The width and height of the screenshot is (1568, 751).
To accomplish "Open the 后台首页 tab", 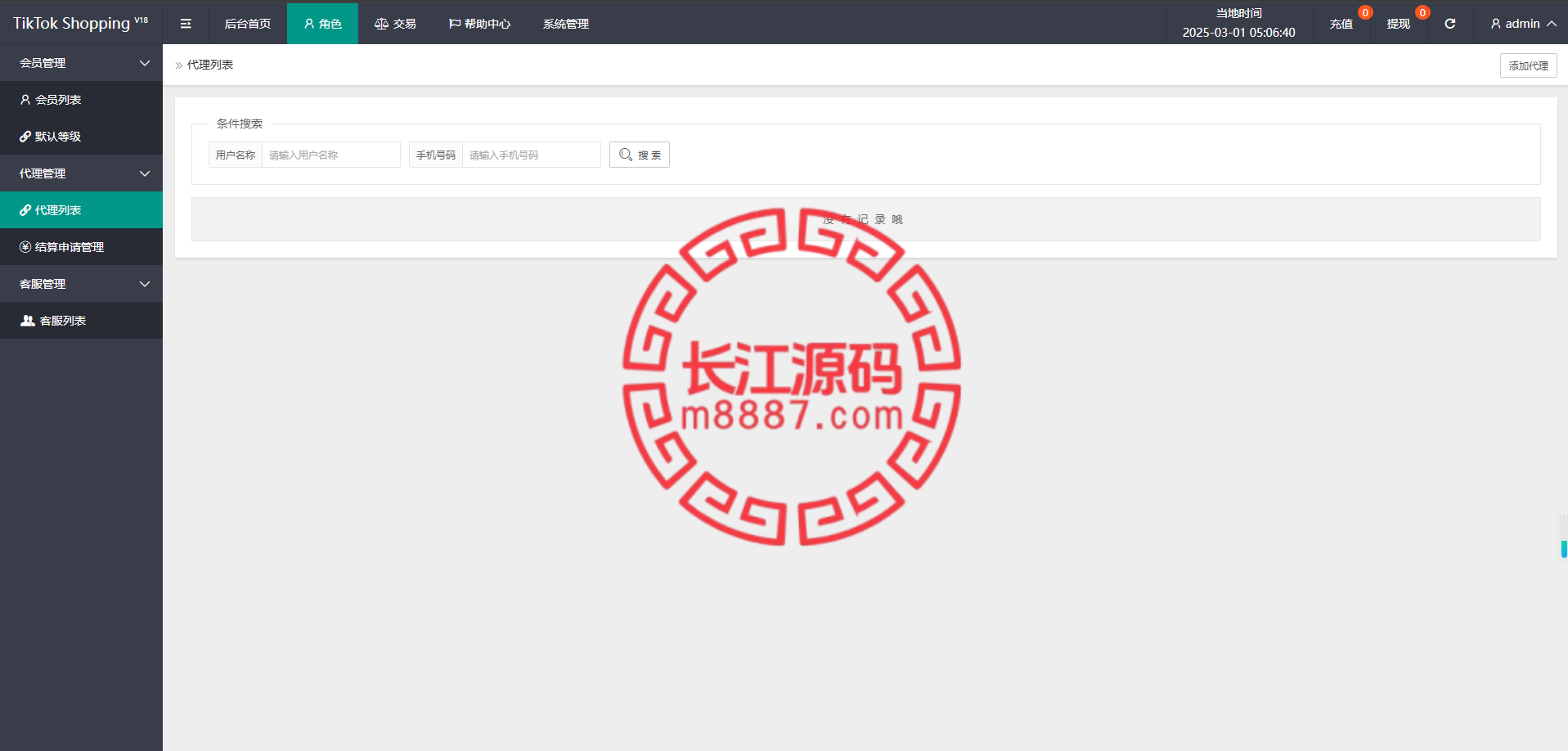I will pos(248,24).
